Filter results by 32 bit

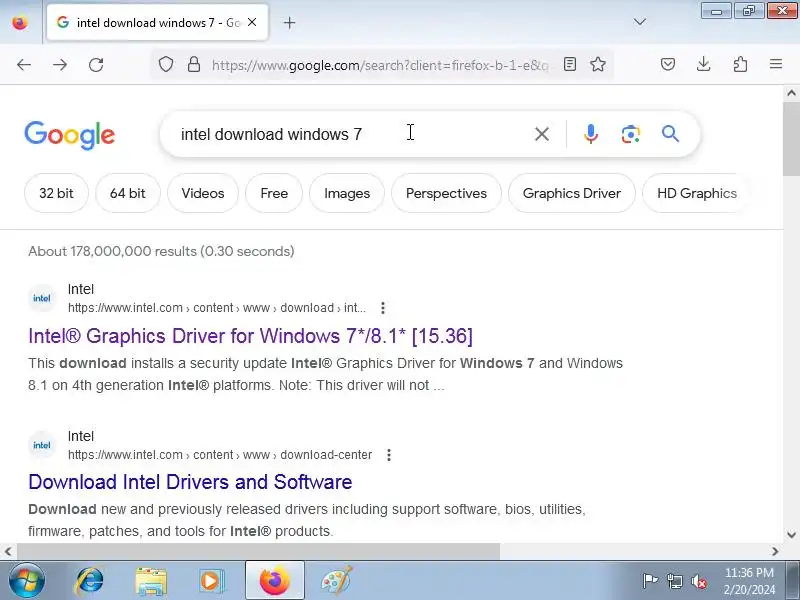56,193
